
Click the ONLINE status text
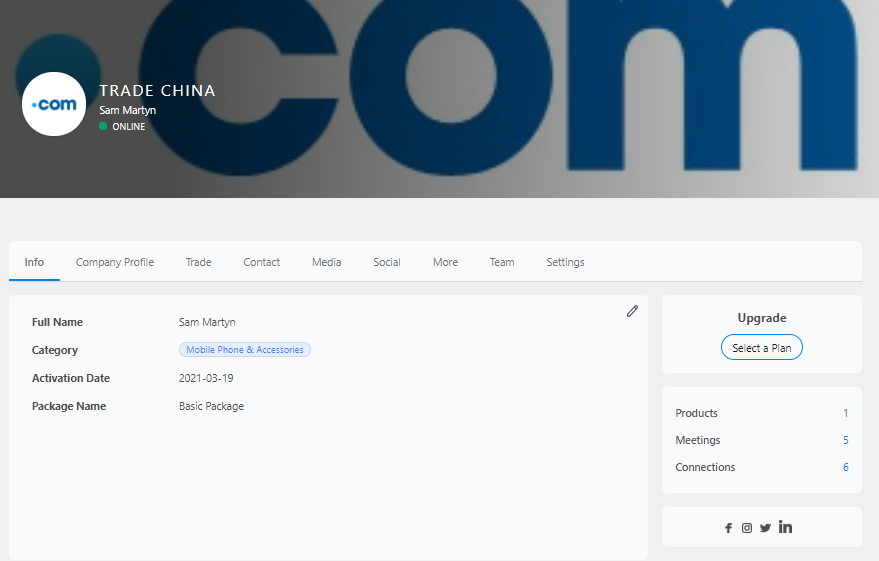pyautogui.click(x=129, y=127)
